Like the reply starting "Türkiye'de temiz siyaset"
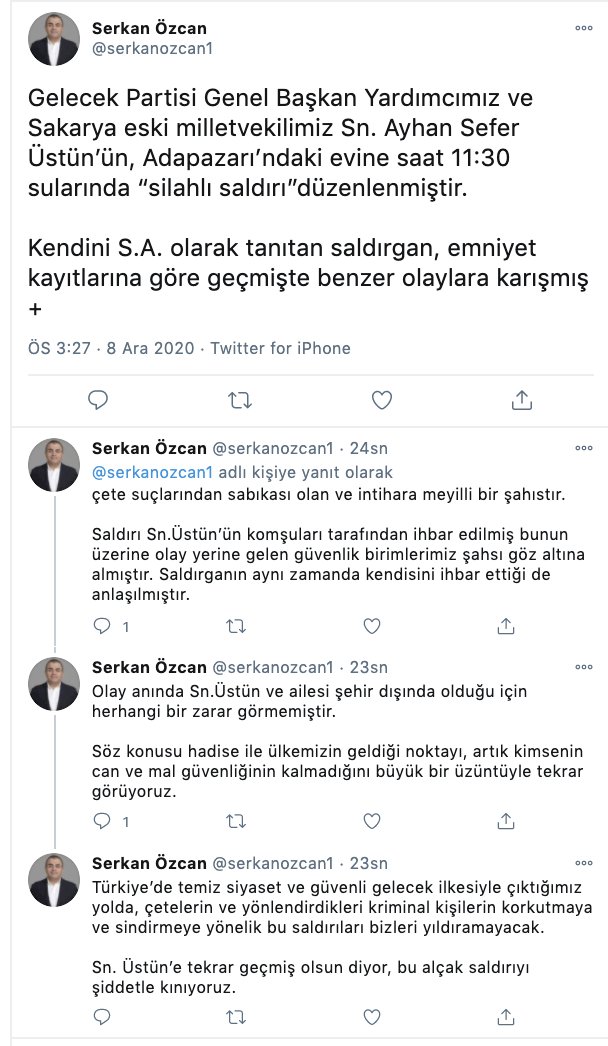This screenshot has height=1046, width=608. (x=371, y=1017)
